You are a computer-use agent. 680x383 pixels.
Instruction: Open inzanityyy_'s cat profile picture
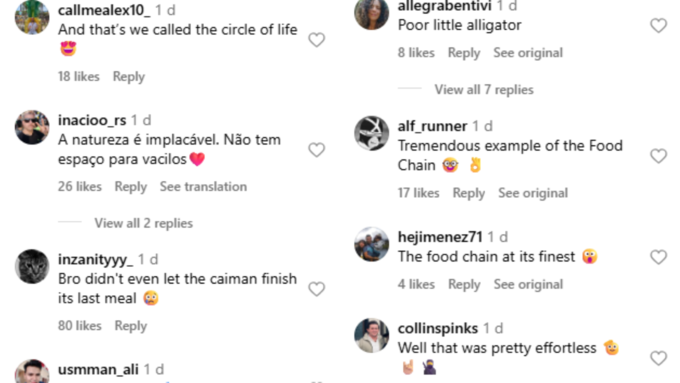[32, 266]
